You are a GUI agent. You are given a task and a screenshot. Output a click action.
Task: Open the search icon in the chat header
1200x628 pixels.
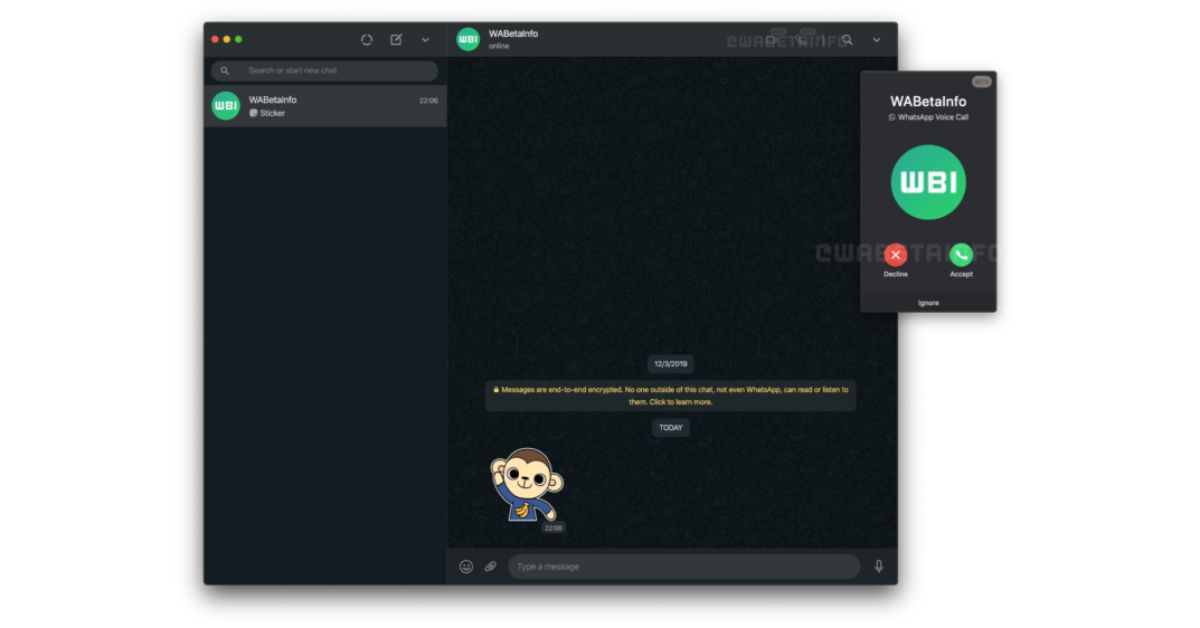[x=846, y=40]
